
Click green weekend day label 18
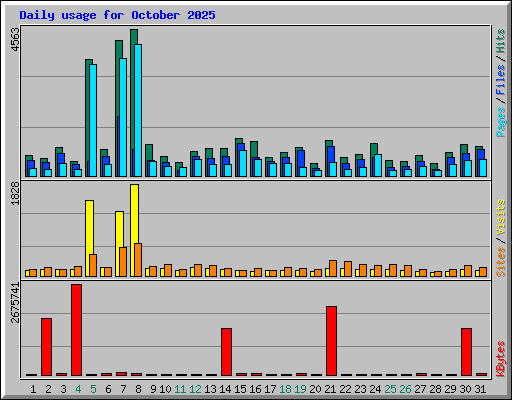pyautogui.click(x=285, y=389)
